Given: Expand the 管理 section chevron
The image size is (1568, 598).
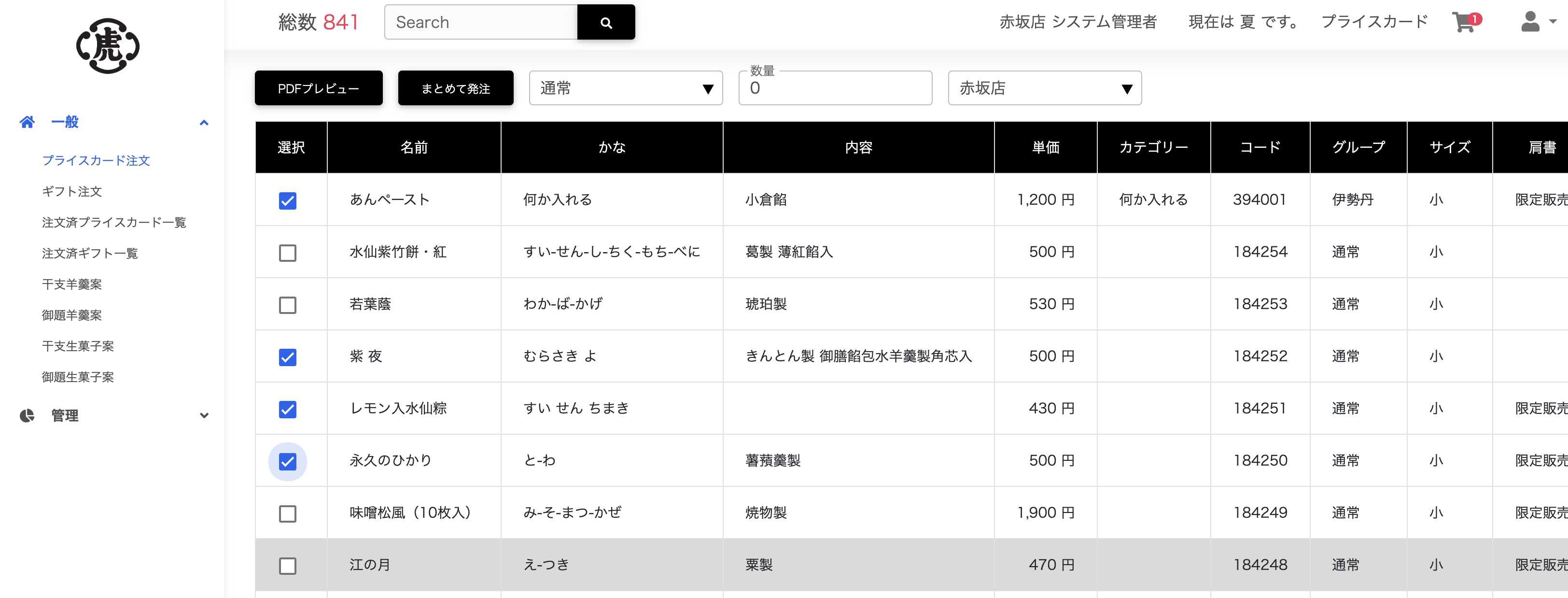Looking at the screenshot, I should [204, 415].
